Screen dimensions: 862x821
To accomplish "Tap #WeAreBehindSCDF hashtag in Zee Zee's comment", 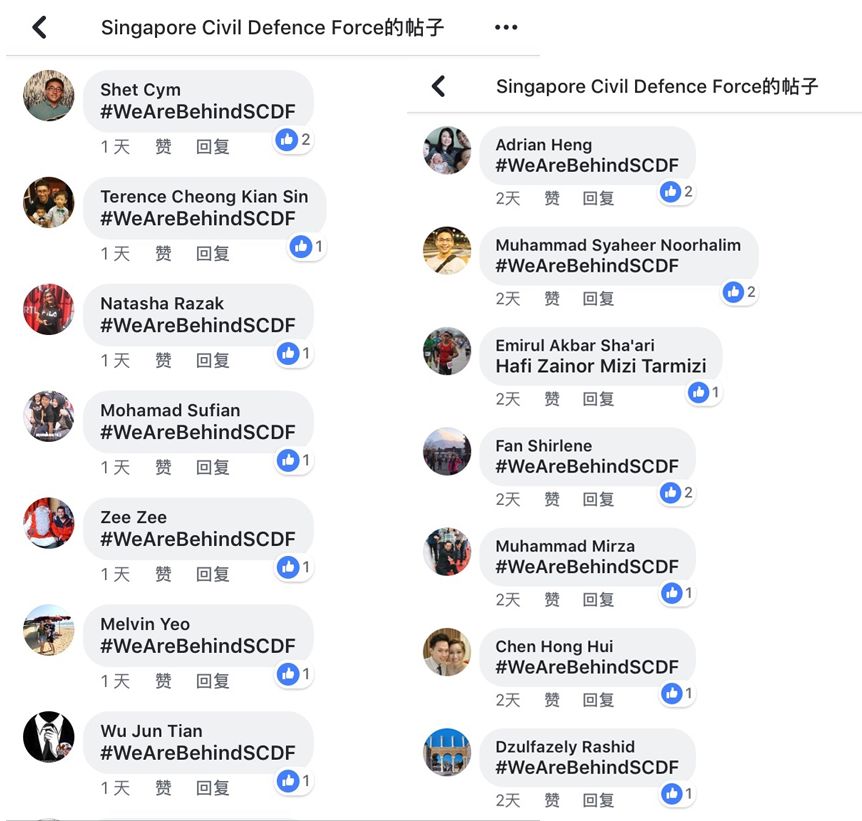I will [x=198, y=539].
